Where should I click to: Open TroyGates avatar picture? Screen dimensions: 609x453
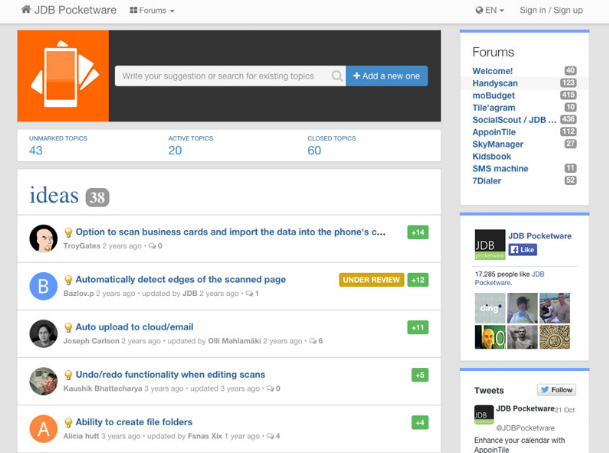pyautogui.click(x=44, y=239)
